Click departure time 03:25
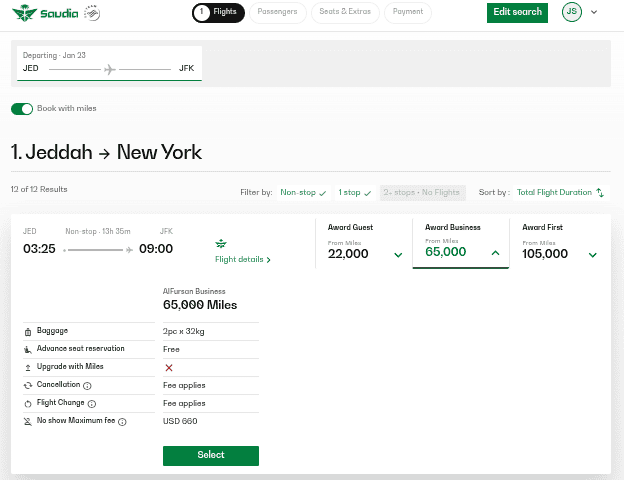624x480 pixels. click(x=39, y=249)
